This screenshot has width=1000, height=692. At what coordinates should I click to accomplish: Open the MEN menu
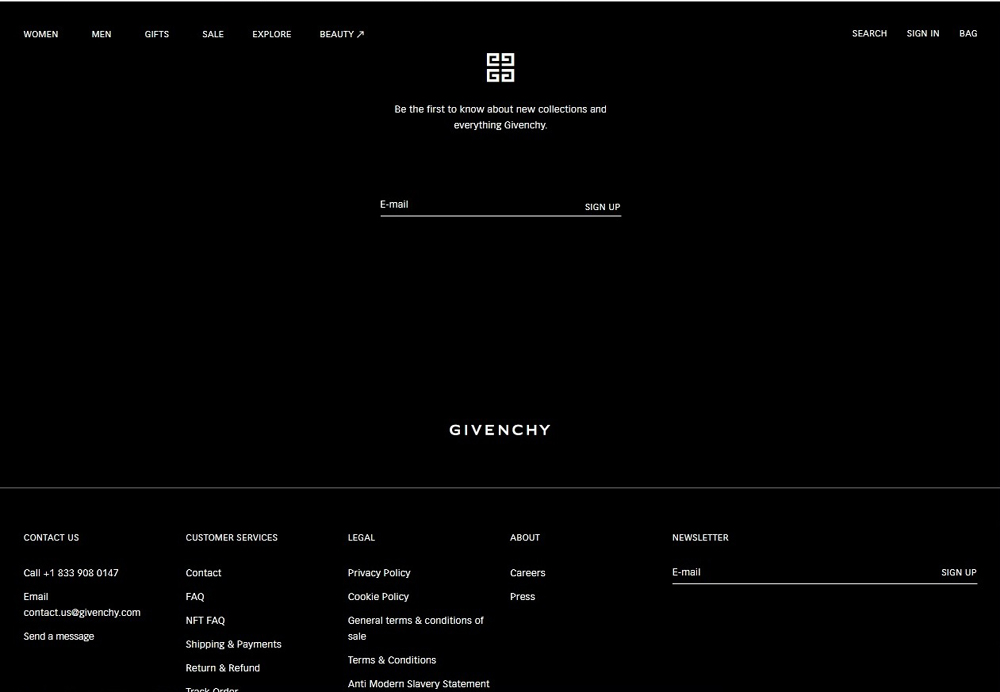click(101, 33)
